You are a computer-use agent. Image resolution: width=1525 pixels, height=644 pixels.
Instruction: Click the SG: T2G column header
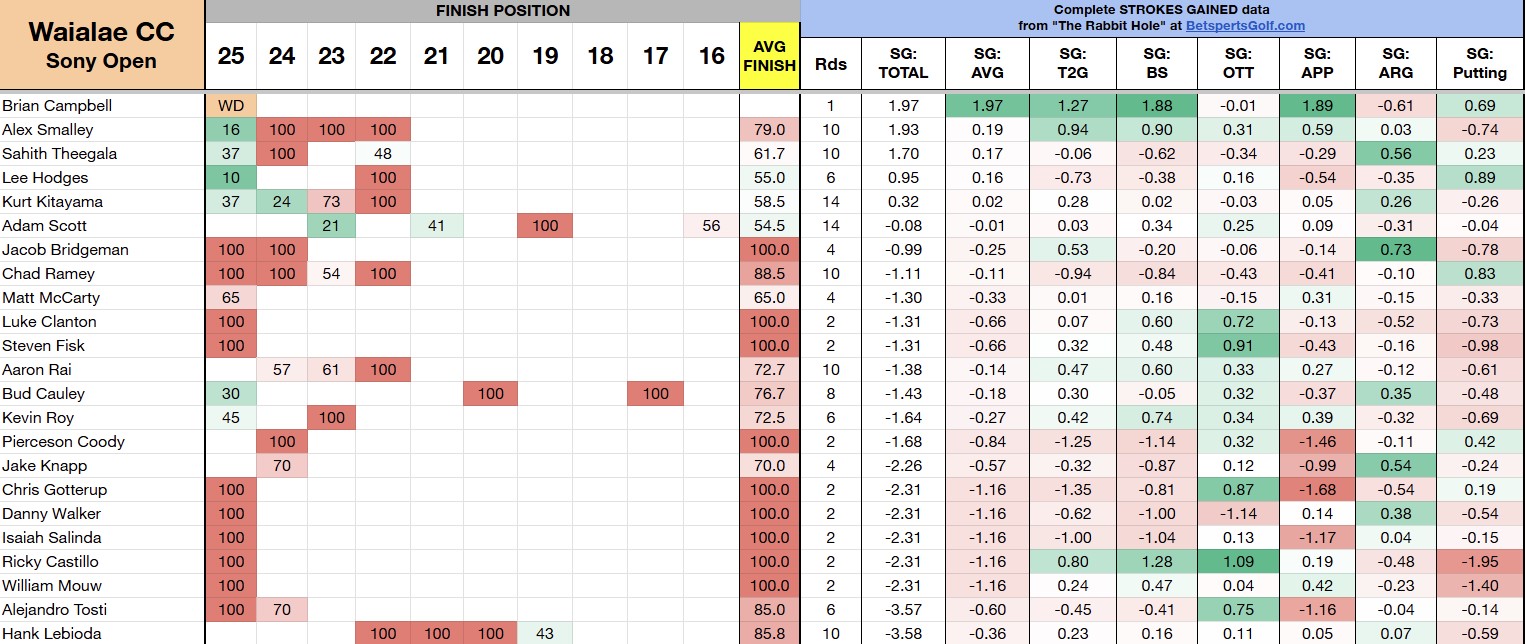pos(1070,63)
